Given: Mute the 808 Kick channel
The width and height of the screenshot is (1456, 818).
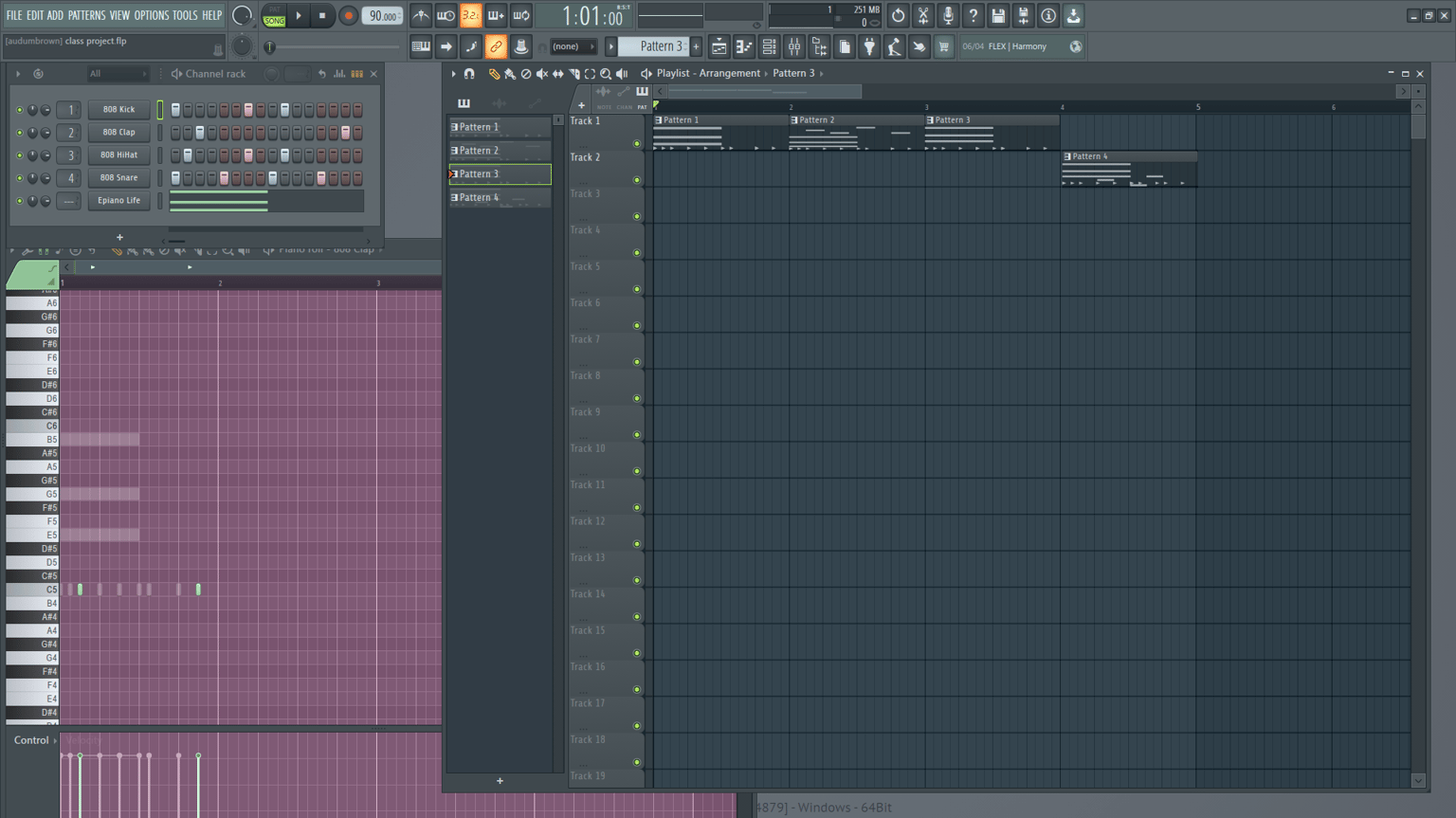Looking at the screenshot, I should 19,110.
